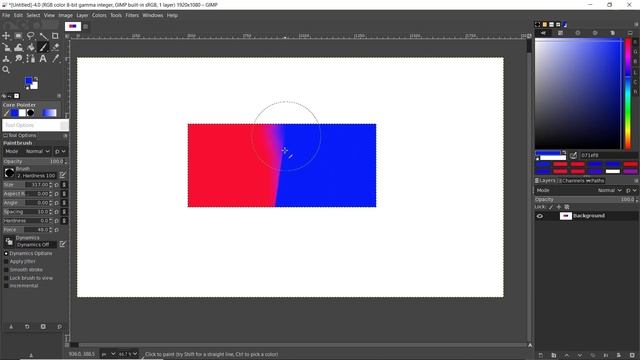640x360 pixels.
Task: Select the Bucket Fill tool
Action: tap(31, 47)
